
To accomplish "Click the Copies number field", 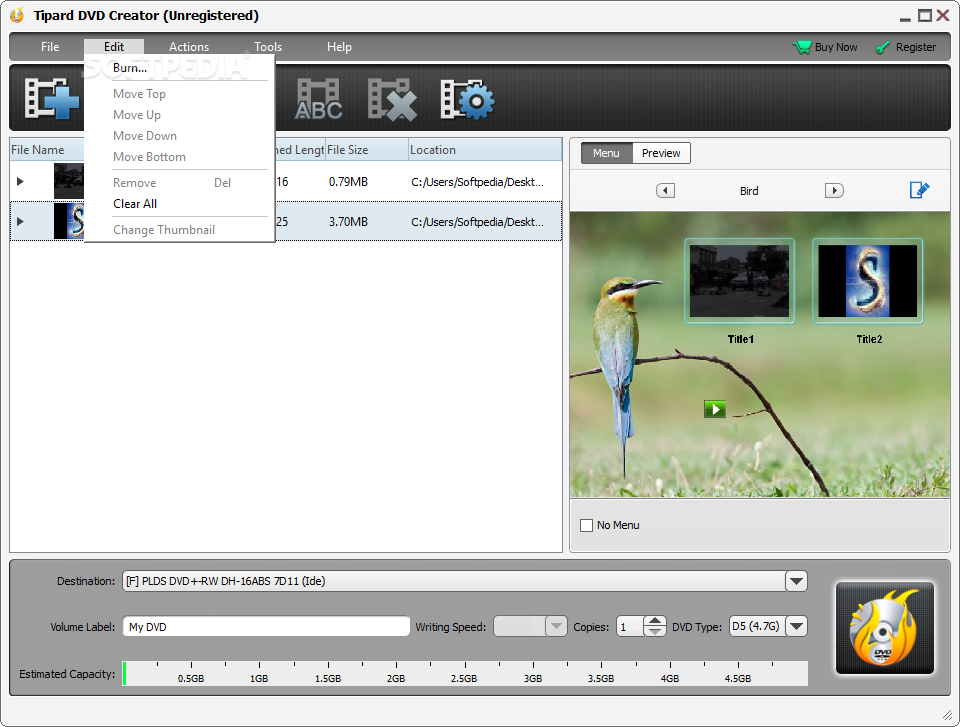I will 630,627.
